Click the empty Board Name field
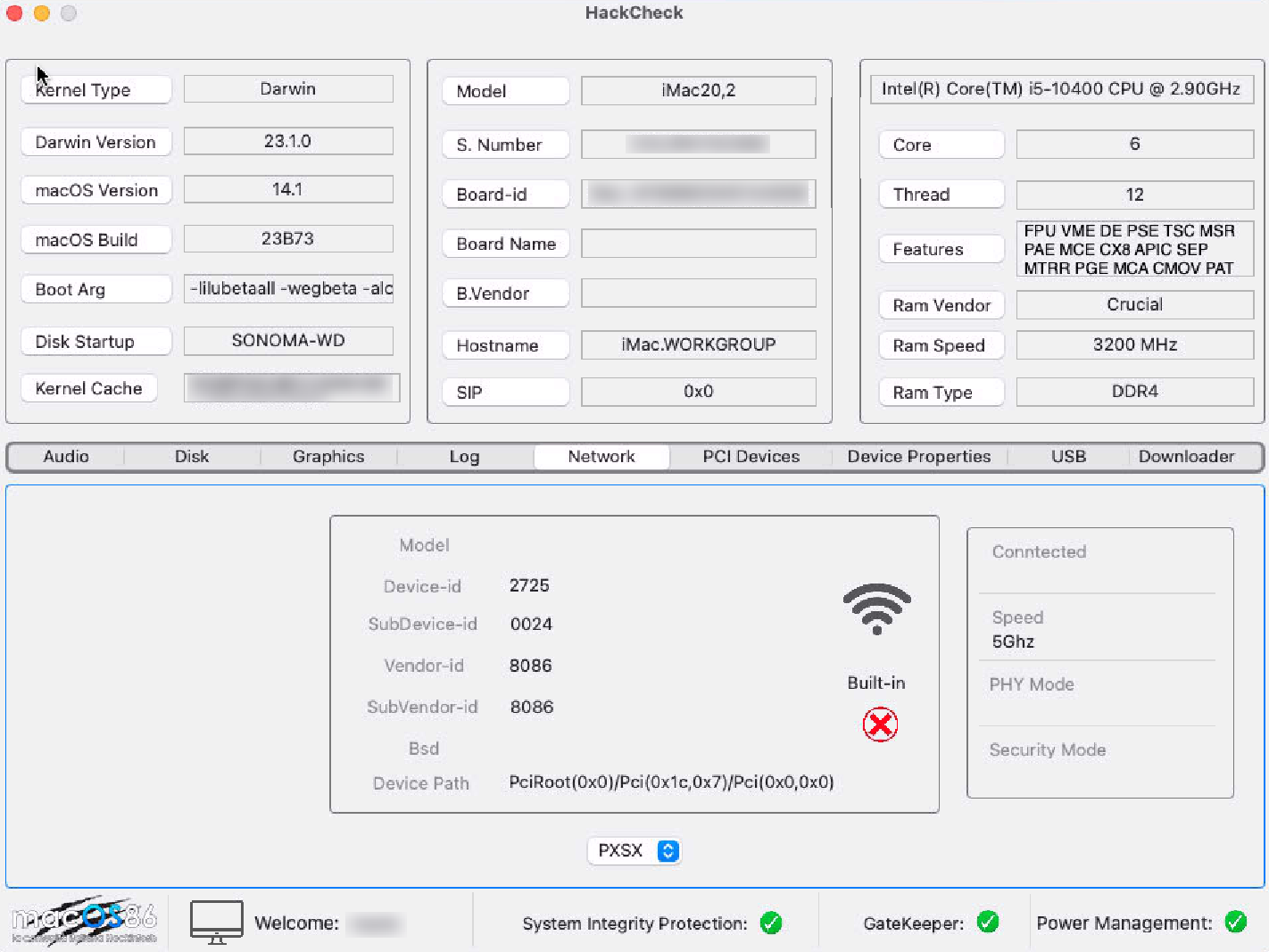The height and width of the screenshot is (952, 1269). click(x=699, y=244)
